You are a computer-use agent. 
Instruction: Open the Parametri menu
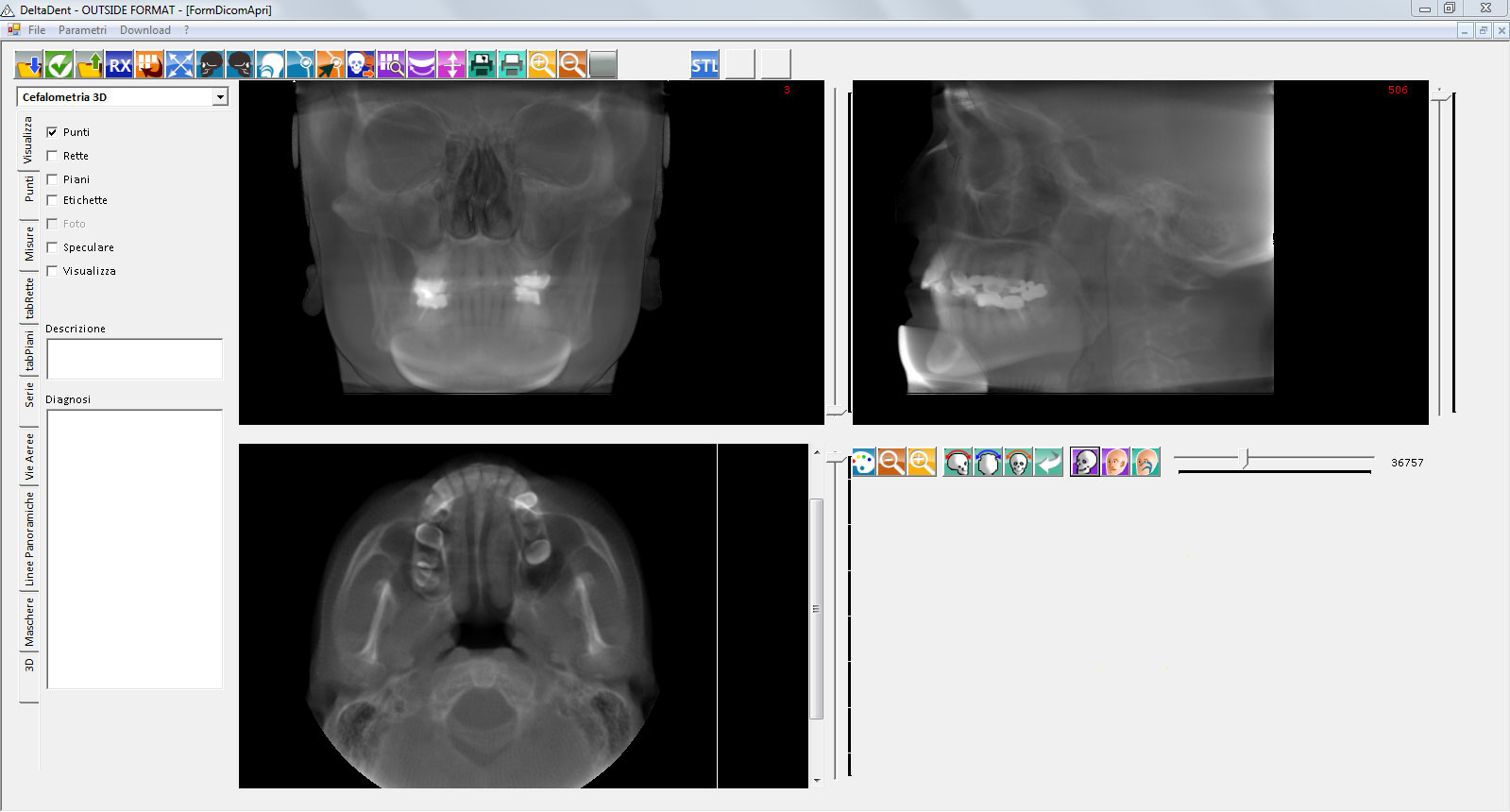point(82,30)
